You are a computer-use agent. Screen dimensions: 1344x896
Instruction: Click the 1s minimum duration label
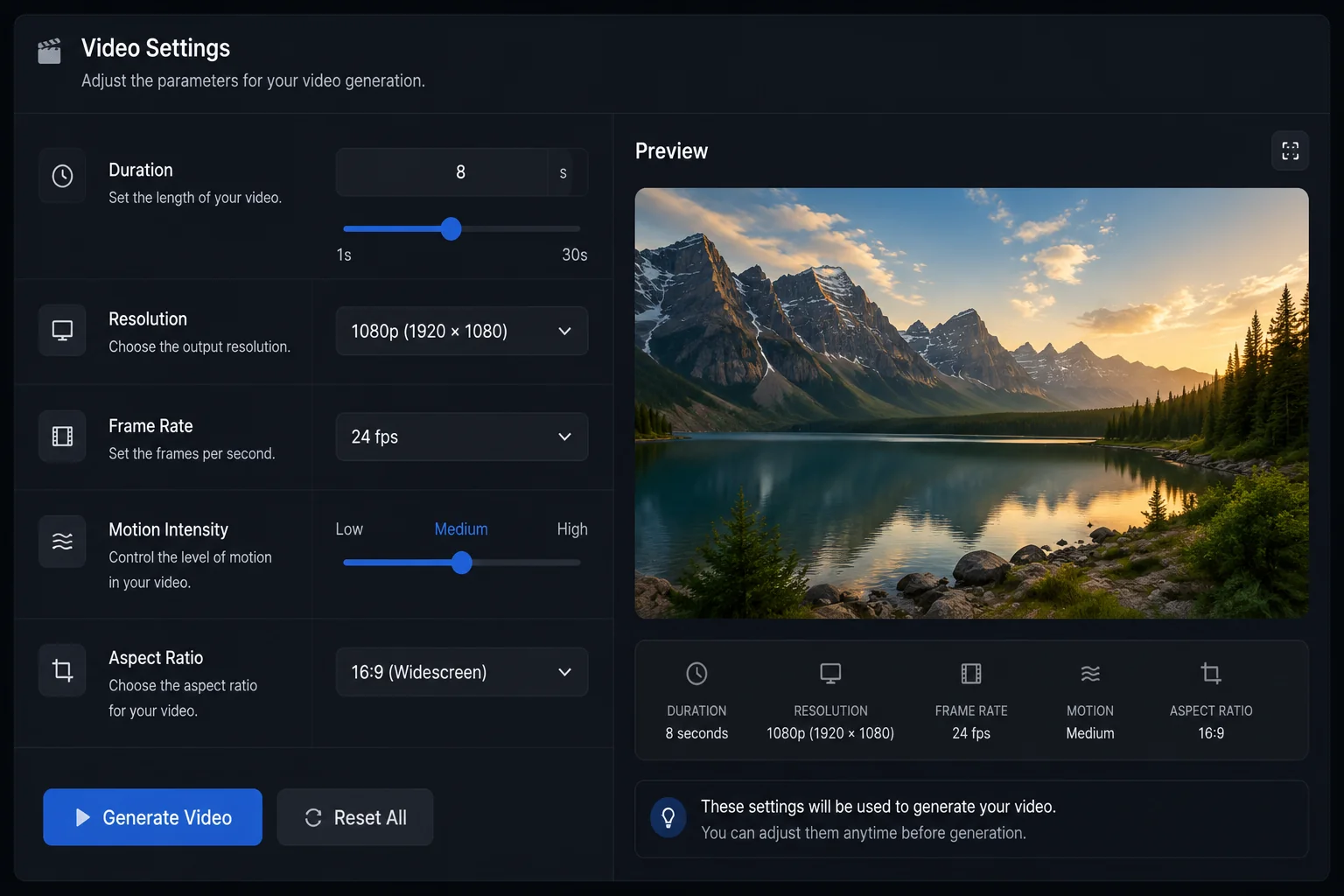[x=344, y=255]
